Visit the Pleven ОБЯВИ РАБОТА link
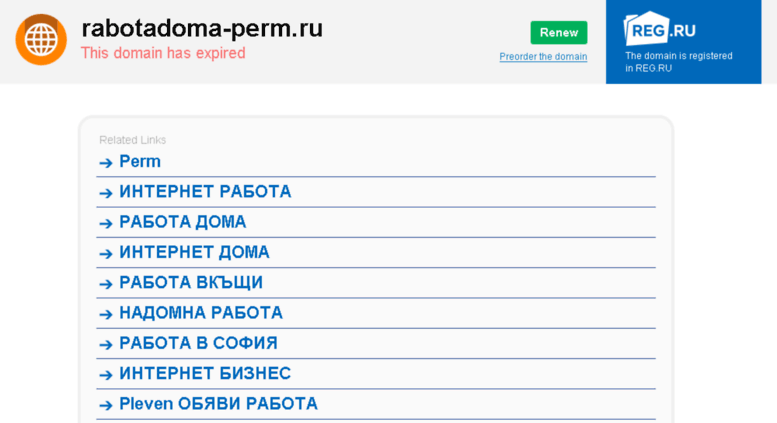The image size is (777, 423). (219, 404)
